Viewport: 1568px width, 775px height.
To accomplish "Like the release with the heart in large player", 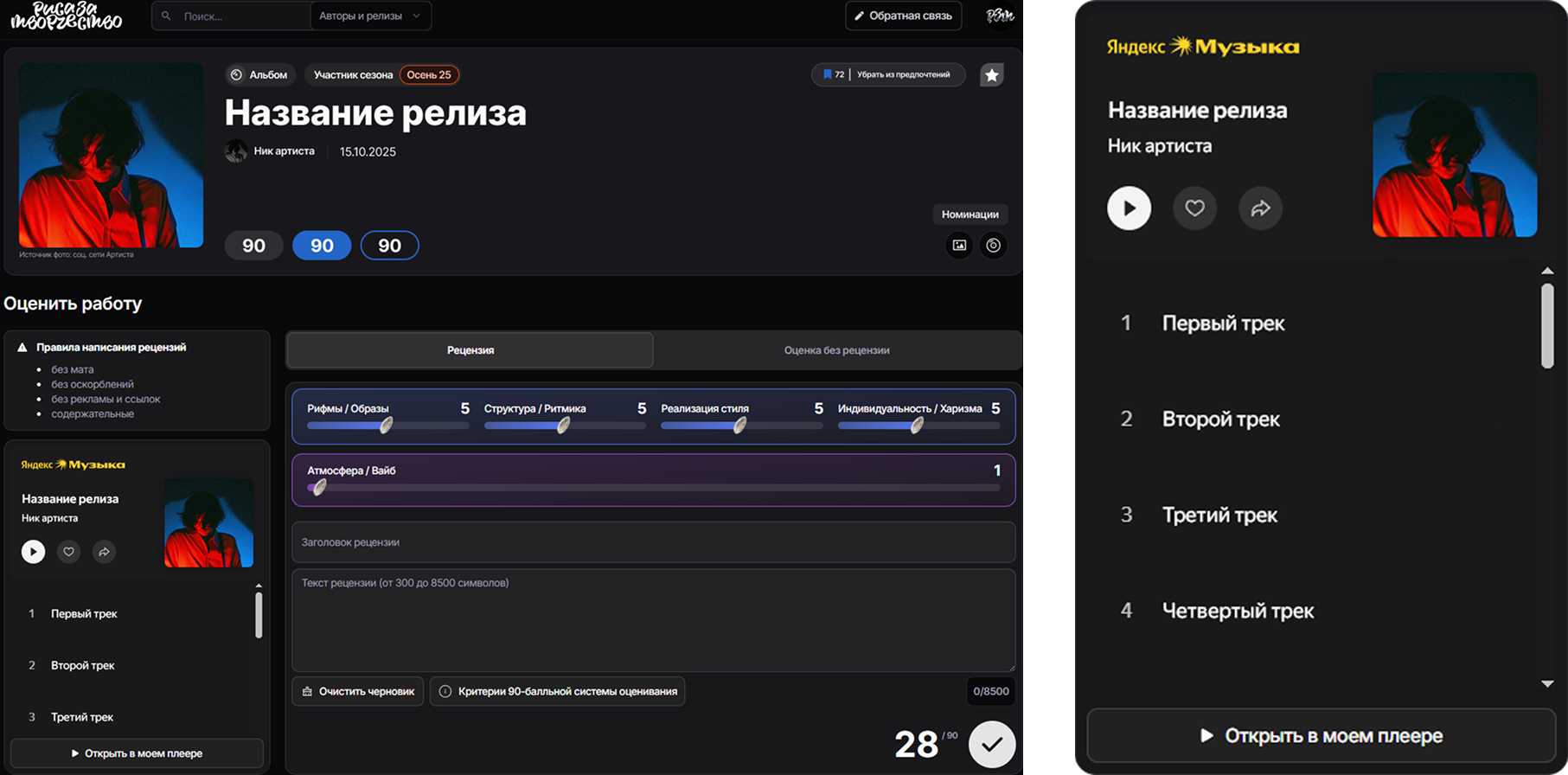I will click(1194, 208).
